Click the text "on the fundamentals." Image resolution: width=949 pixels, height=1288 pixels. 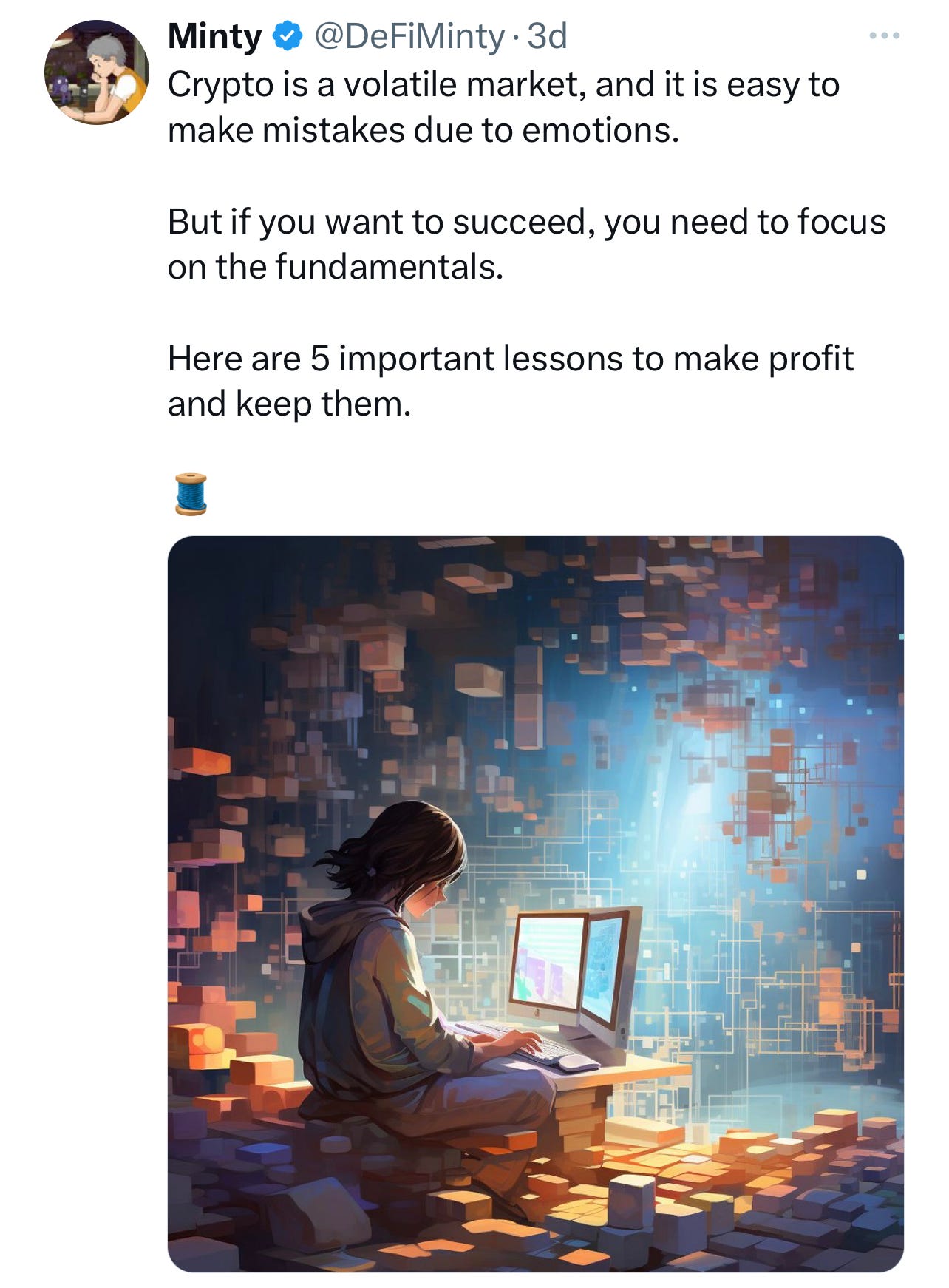click(x=336, y=267)
